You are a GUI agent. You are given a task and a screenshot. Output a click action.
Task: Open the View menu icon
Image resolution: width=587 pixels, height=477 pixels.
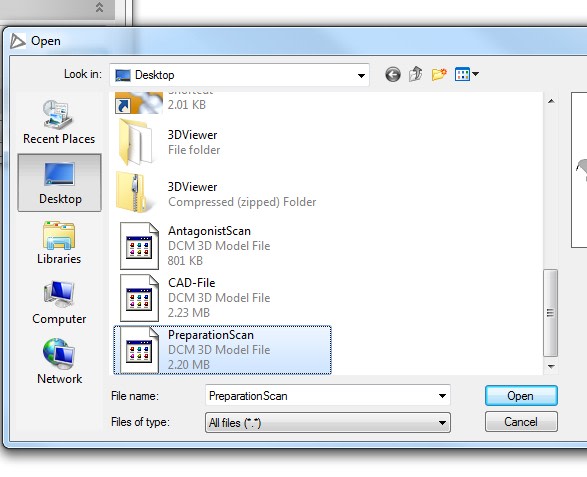coord(466,74)
